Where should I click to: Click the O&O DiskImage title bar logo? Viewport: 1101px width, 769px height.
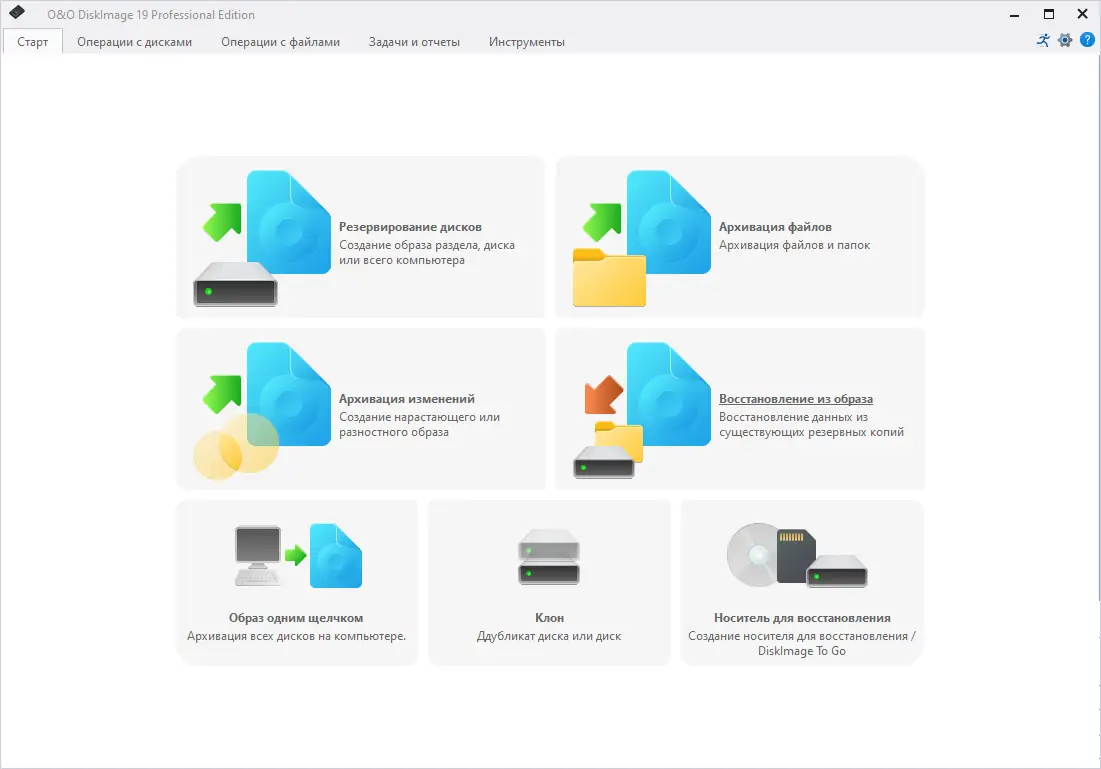[14, 14]
